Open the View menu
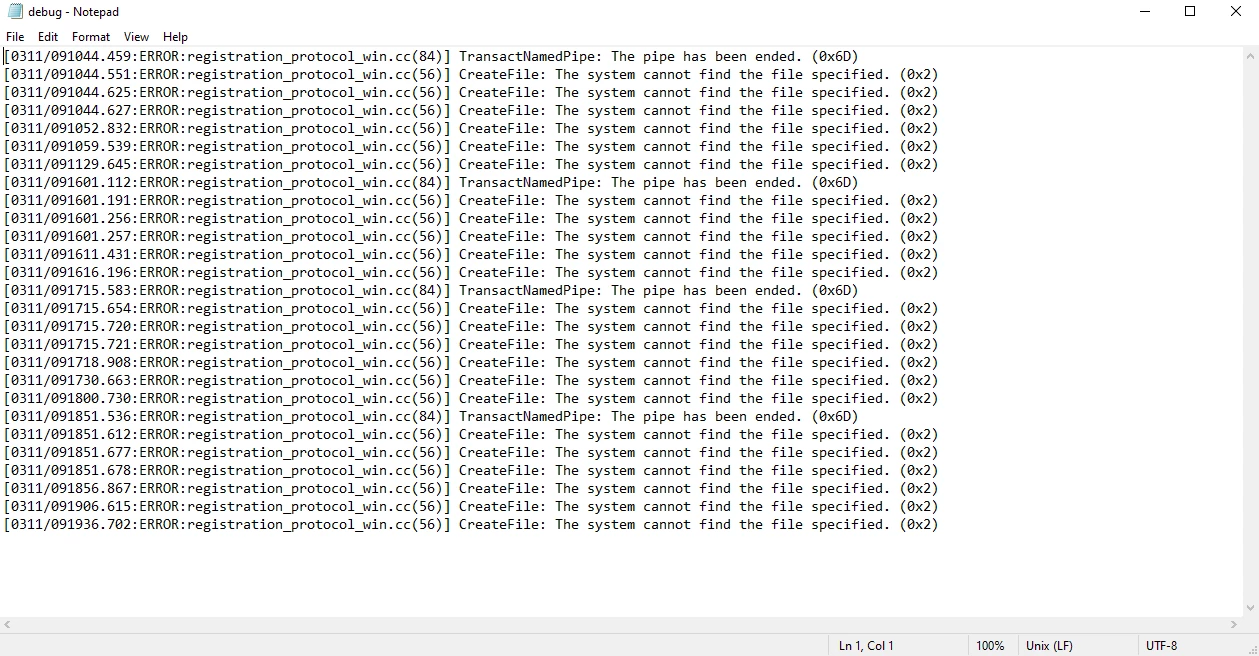Viewport: 1259px width, 656px height. (137, 37)
